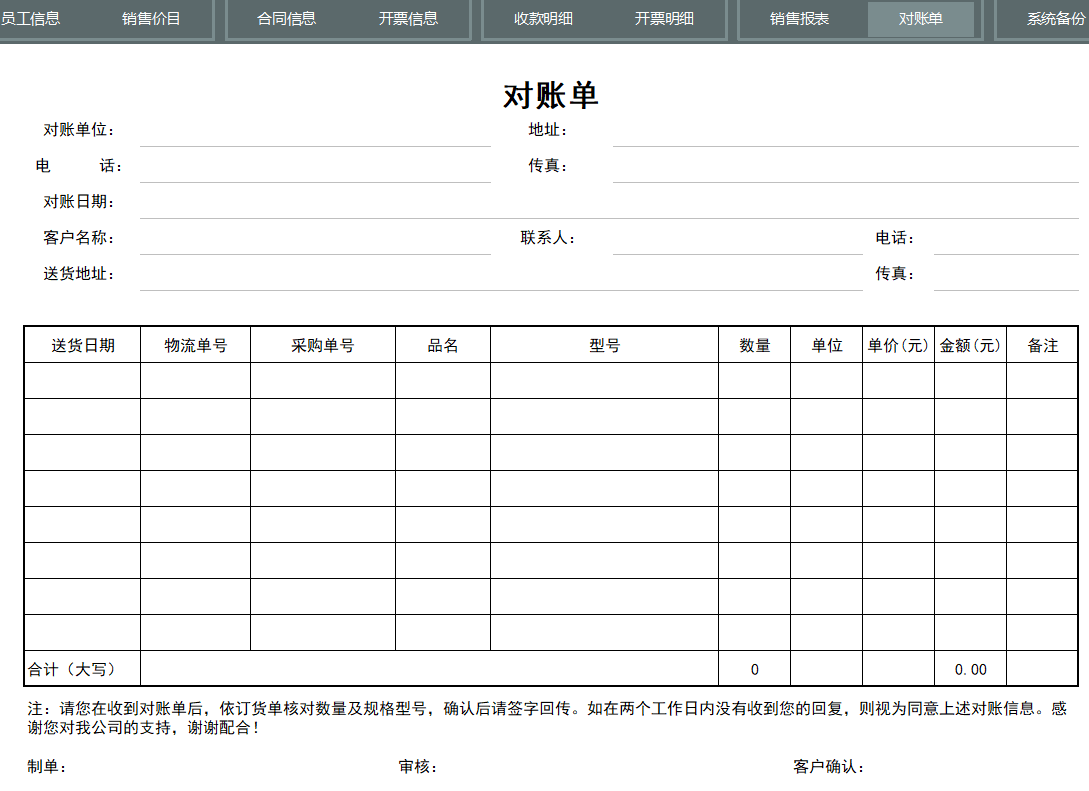
Task: Click the 送货地址 input line
Action: (x=501, y=274)
